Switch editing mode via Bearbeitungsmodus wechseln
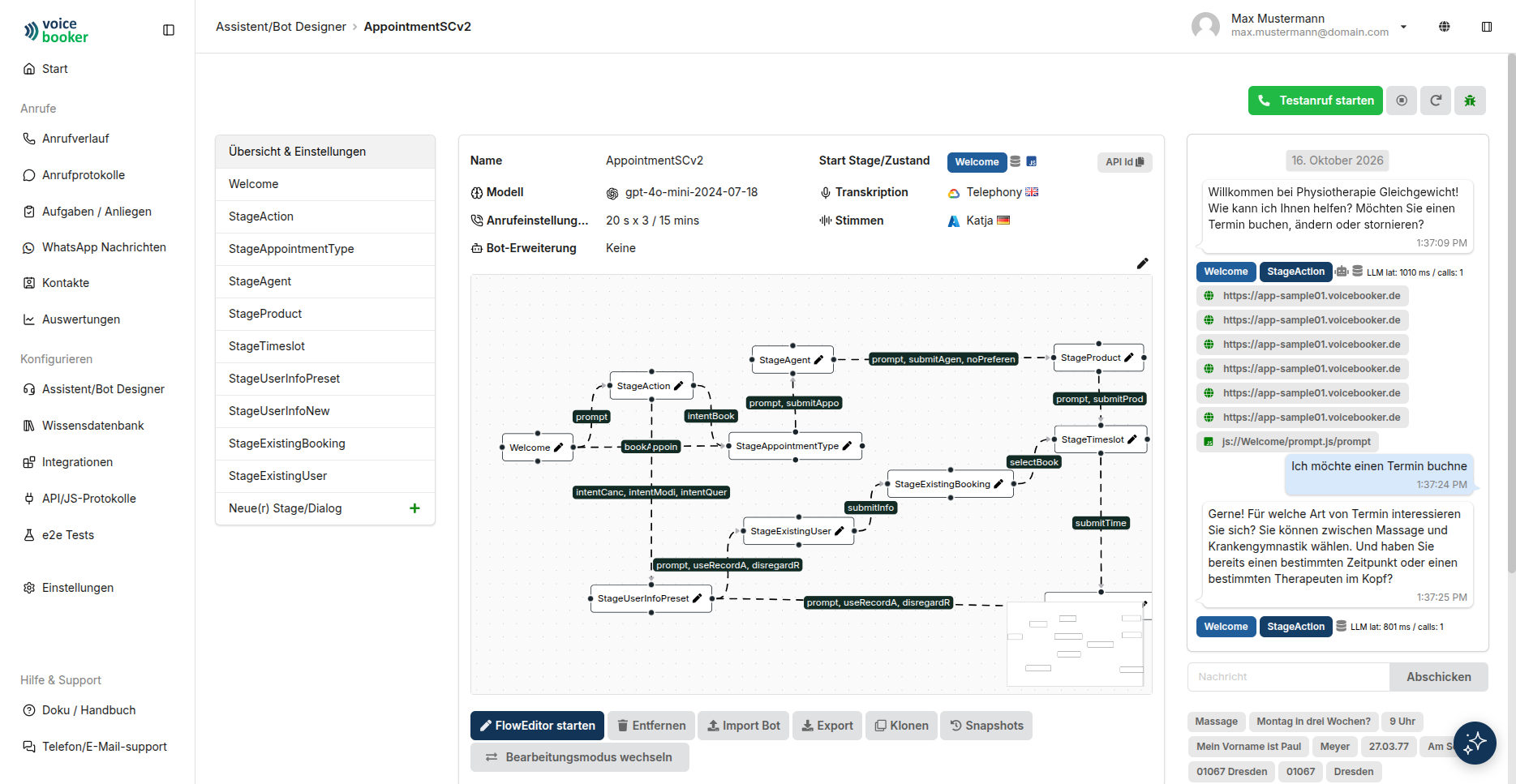 click(x=580, y=757)
